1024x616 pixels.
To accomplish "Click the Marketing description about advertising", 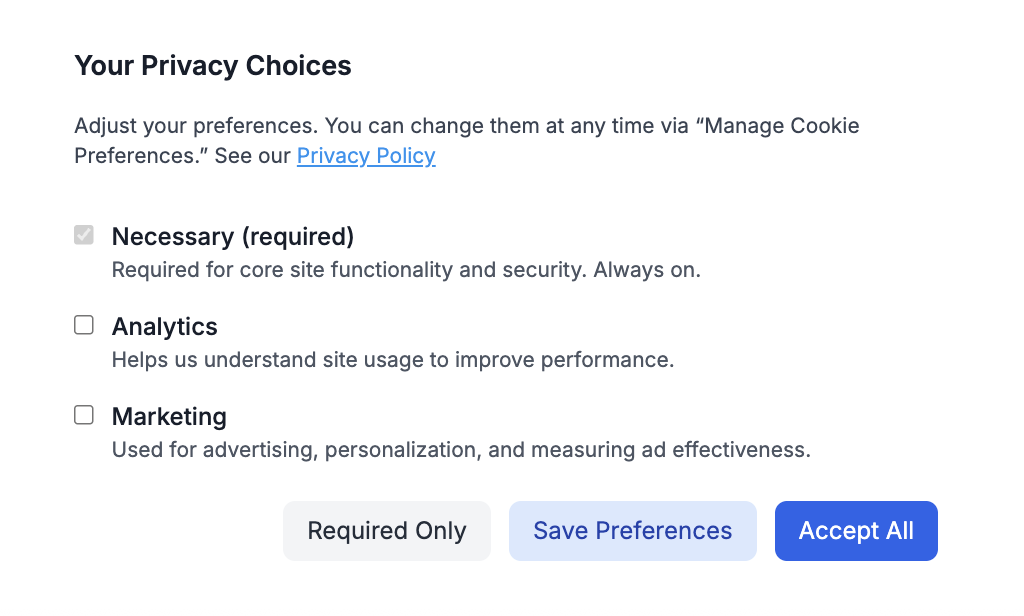I will click(x=460, y=450).
